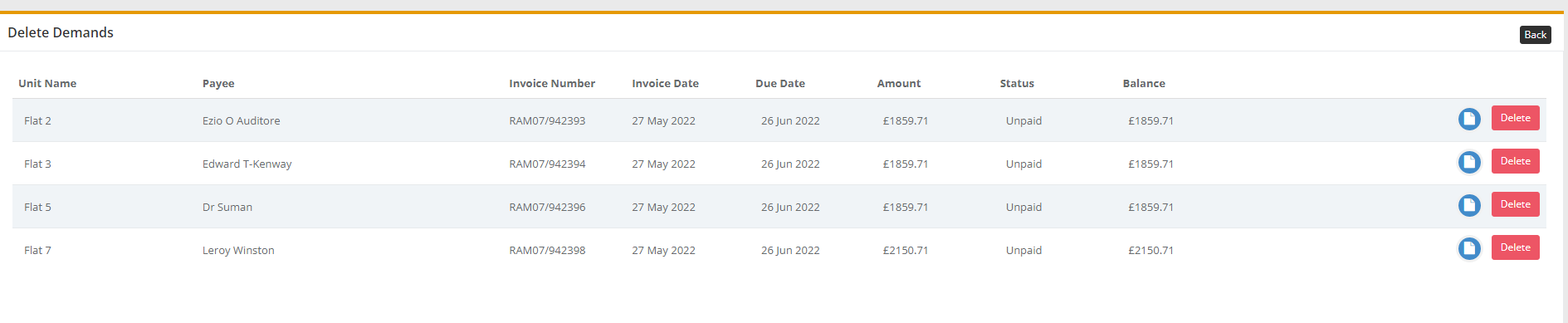Click the Payee column header
The width and height of the screenshot is (1568, 323).
[x=218, y=83]
